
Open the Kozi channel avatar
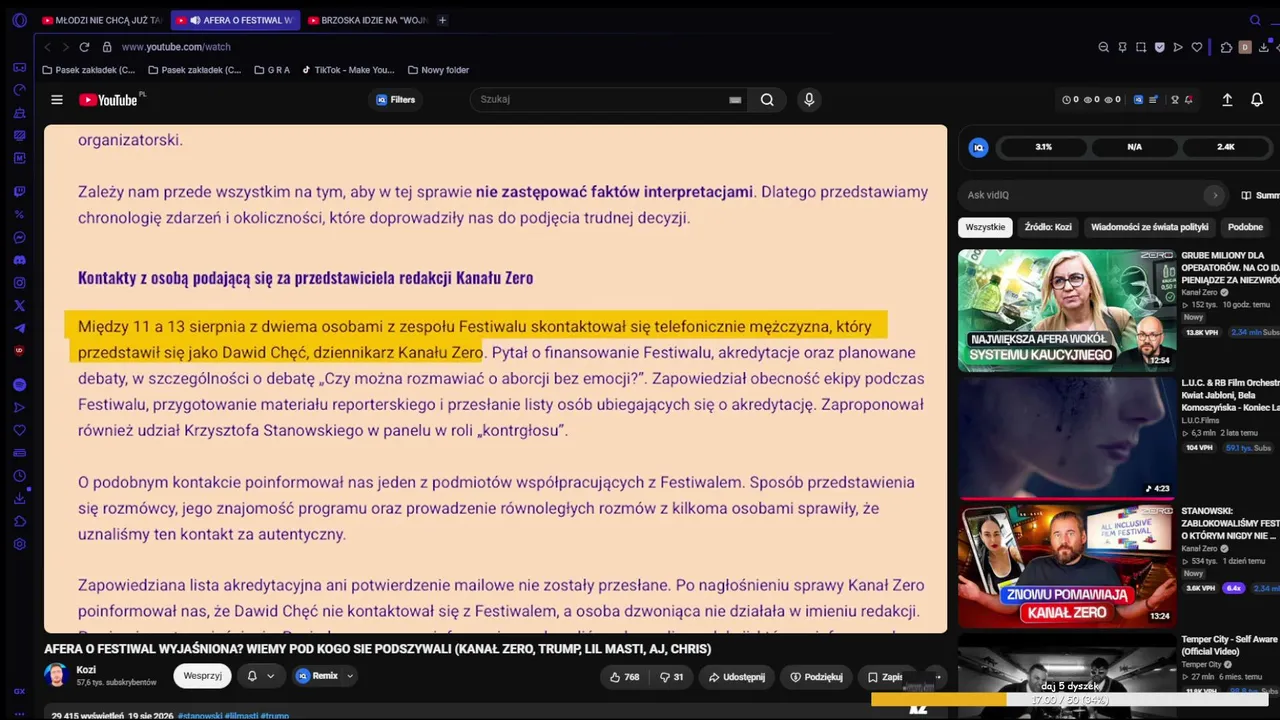(56, 675)
